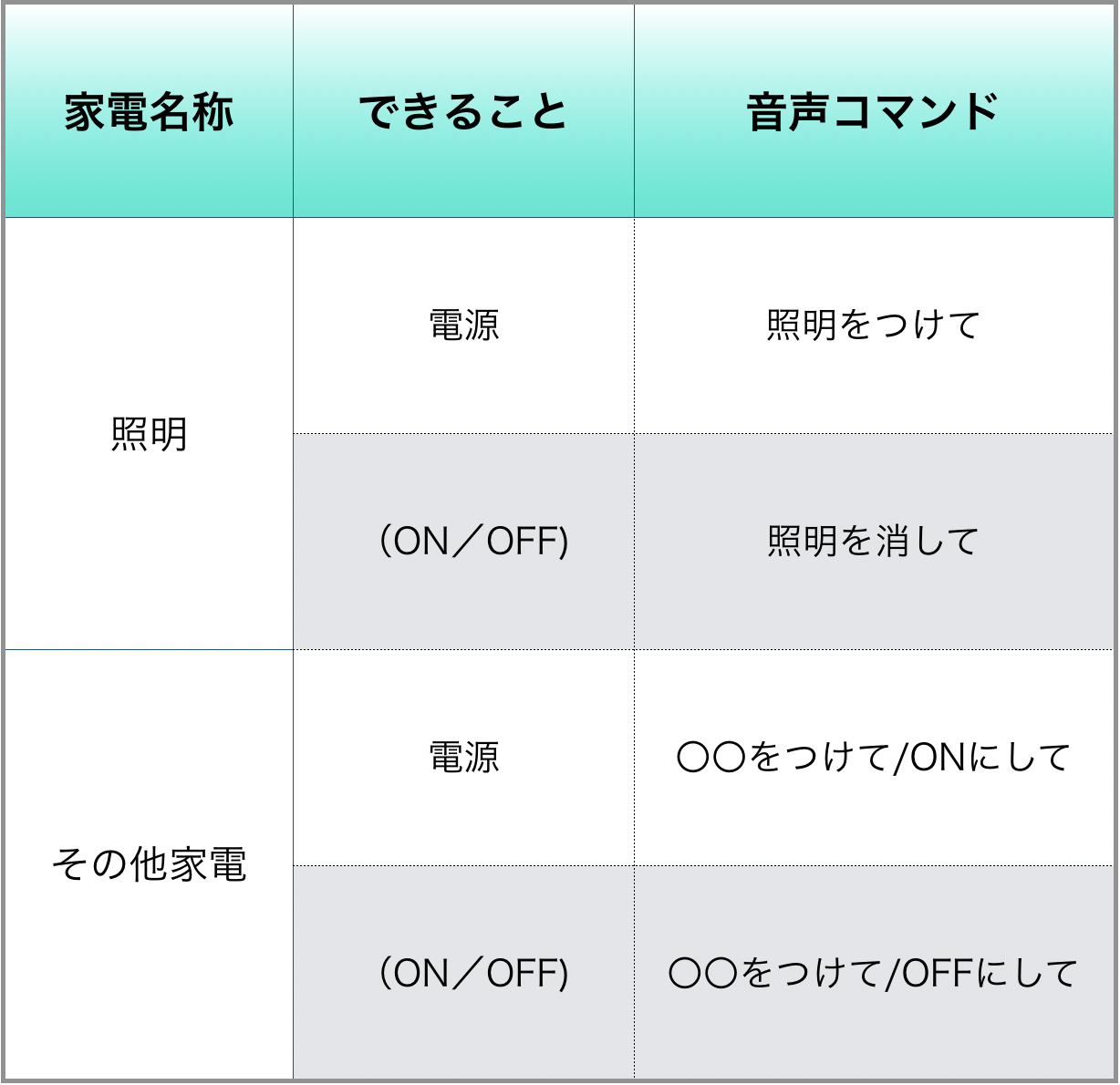Click the OFFにして portion of the command
The height and width of the screenshot is (1085, 1120).
click(990, 973)
